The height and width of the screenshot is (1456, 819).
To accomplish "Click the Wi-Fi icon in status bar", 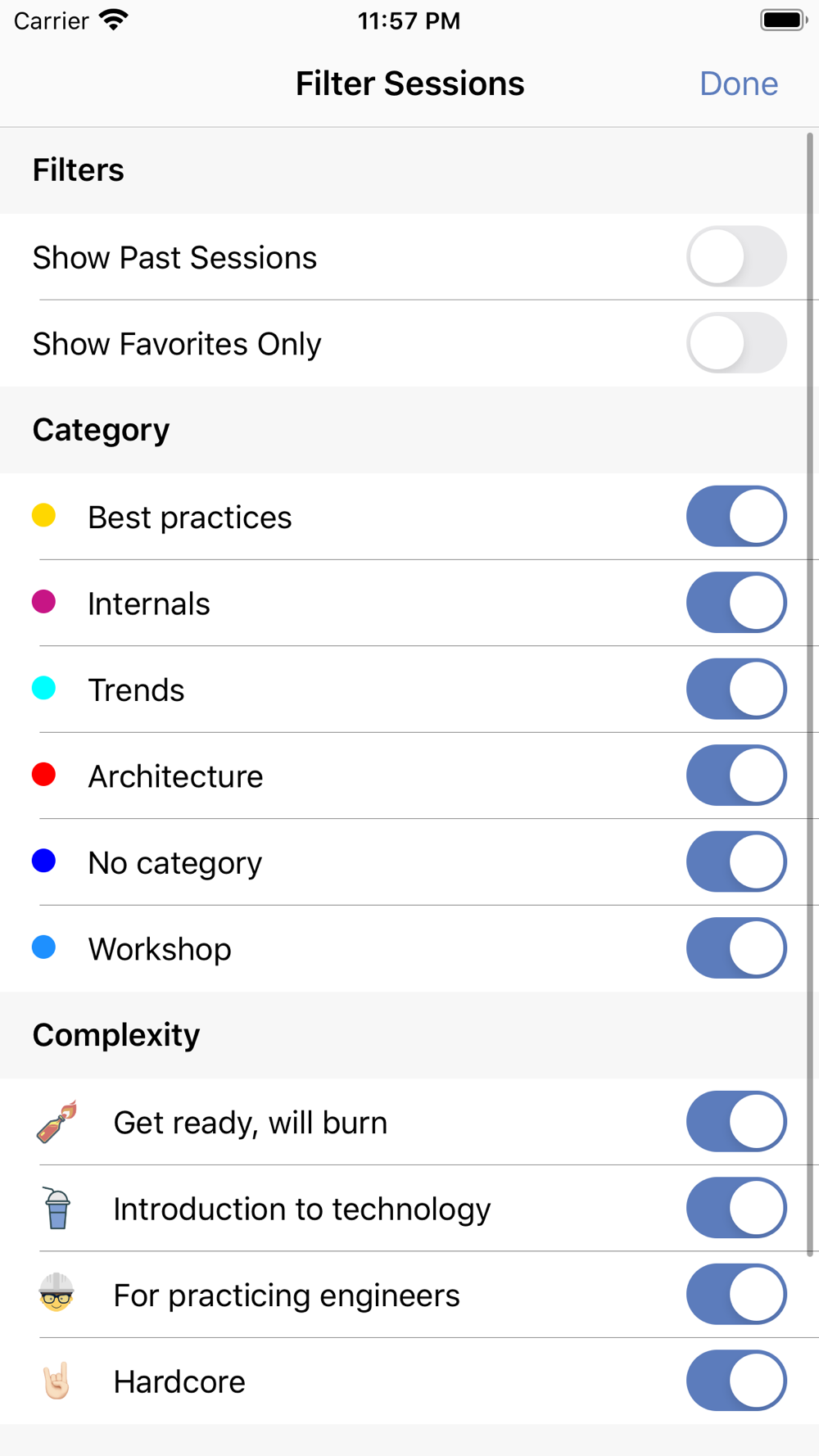I will click(x=114, y=20).
